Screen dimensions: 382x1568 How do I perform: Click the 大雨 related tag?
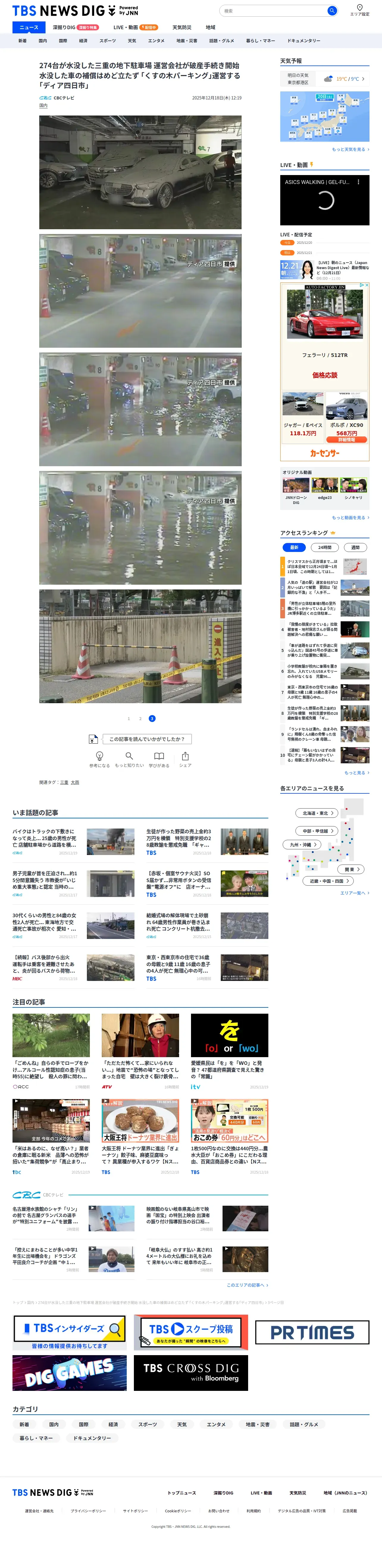75,782
